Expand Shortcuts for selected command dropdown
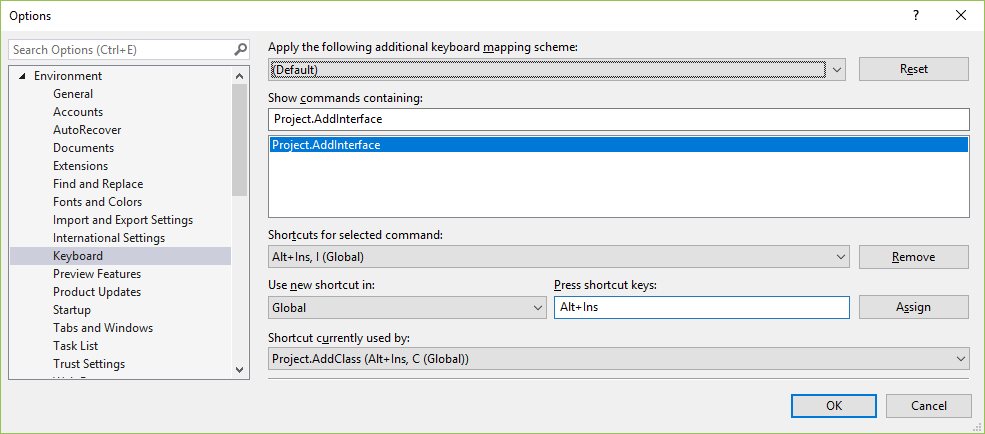The height and width of the screenshot is (434, 985). click(839, 257)
